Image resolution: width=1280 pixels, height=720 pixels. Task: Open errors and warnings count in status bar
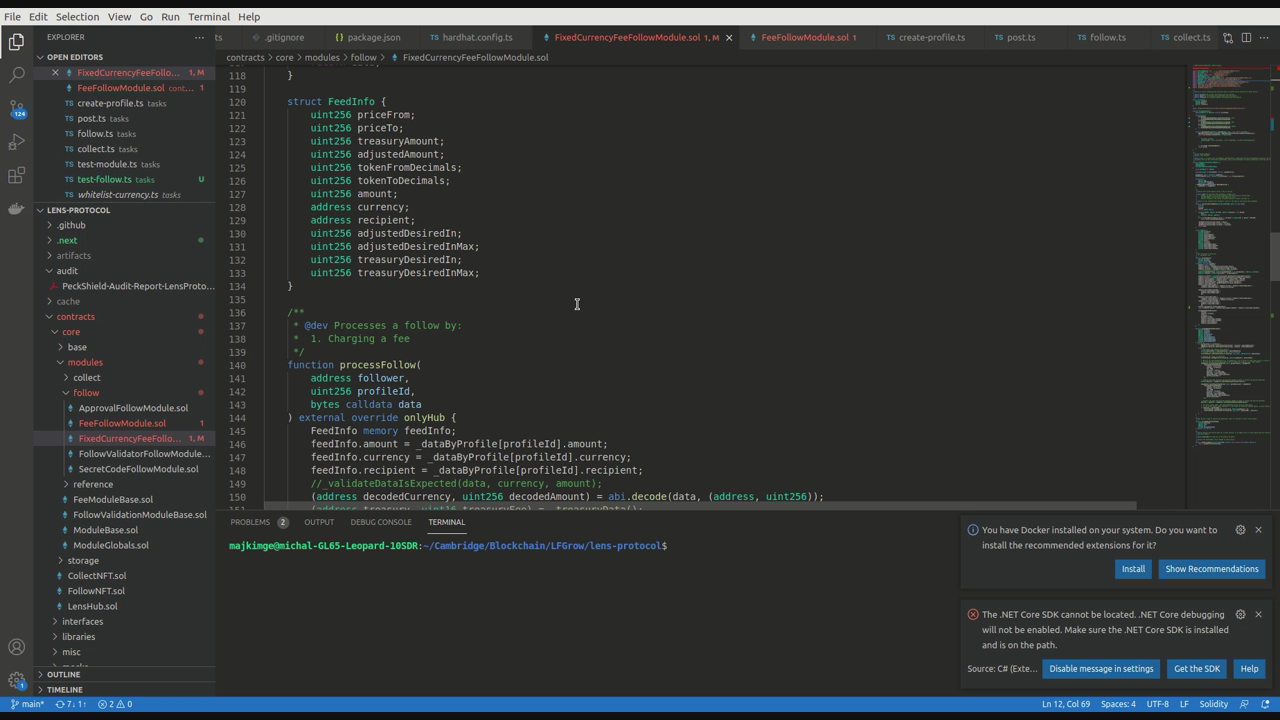pyautogui.click(x=115, y=704)
